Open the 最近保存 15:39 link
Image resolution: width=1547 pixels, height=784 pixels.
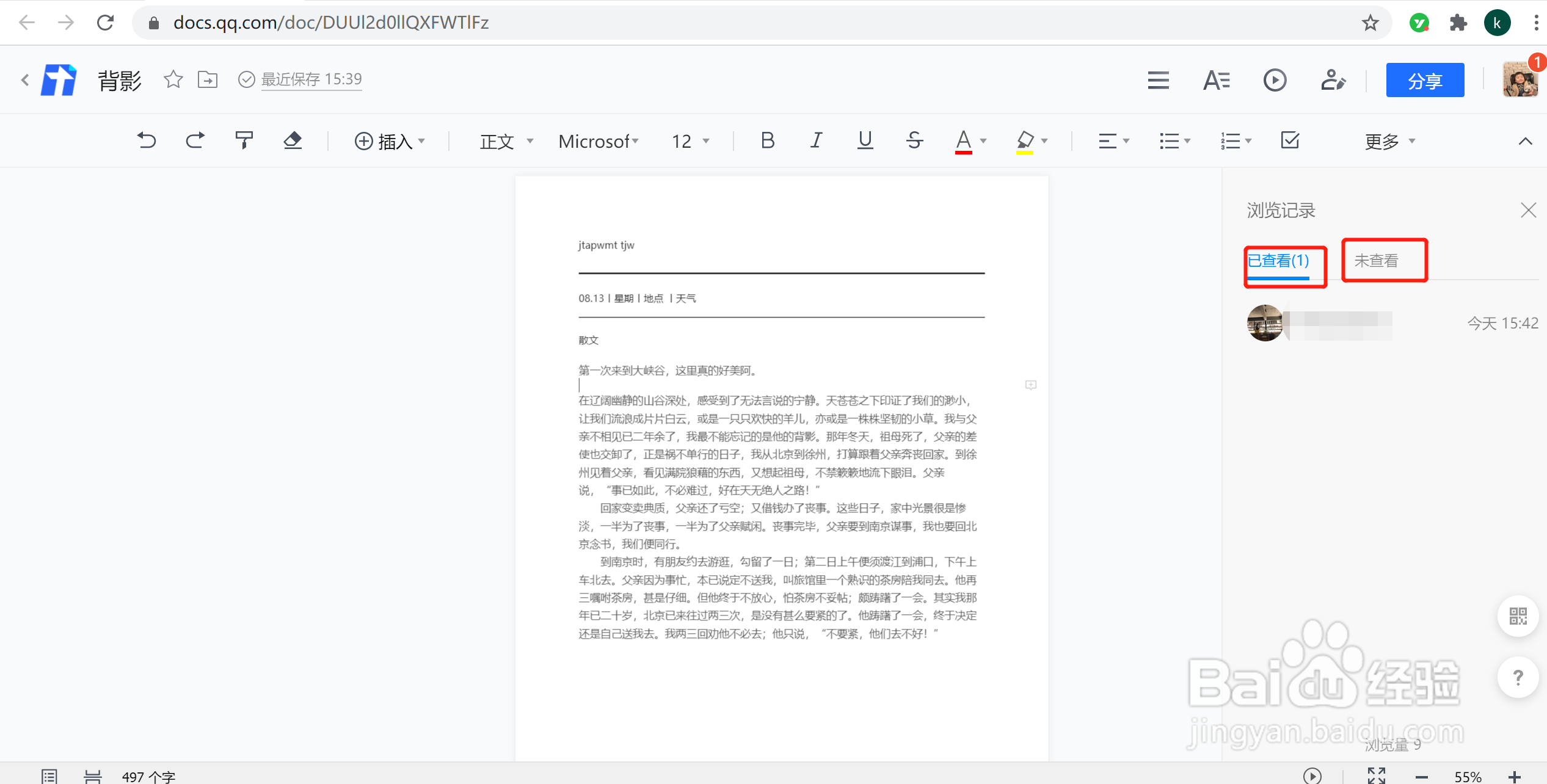(311, 79)
